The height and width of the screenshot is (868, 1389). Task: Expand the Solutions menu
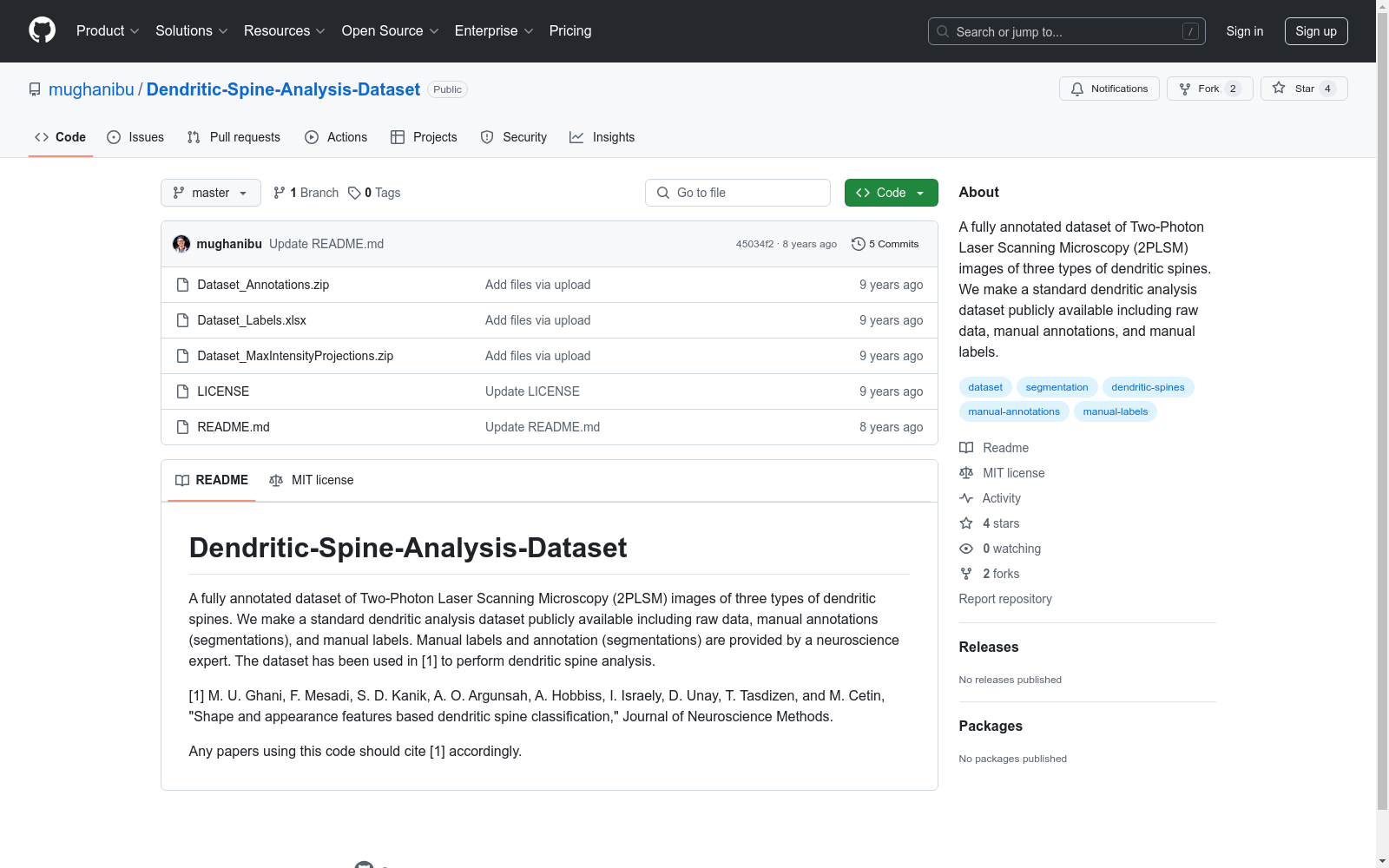tap(192, 30)
